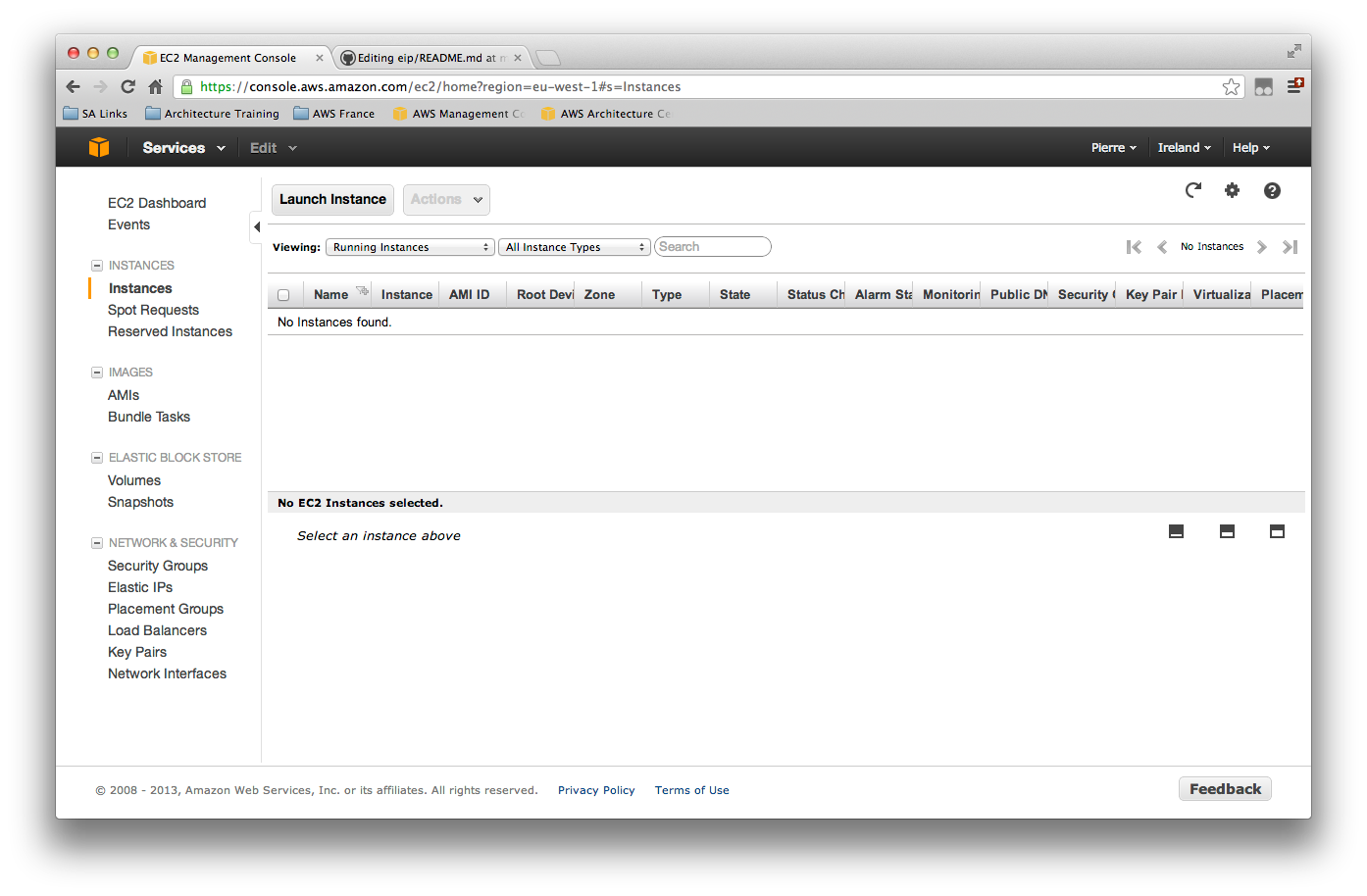Open the Privacy Policy link
1367x896 pixels.
pyautogui.click(x=596, y=790)
